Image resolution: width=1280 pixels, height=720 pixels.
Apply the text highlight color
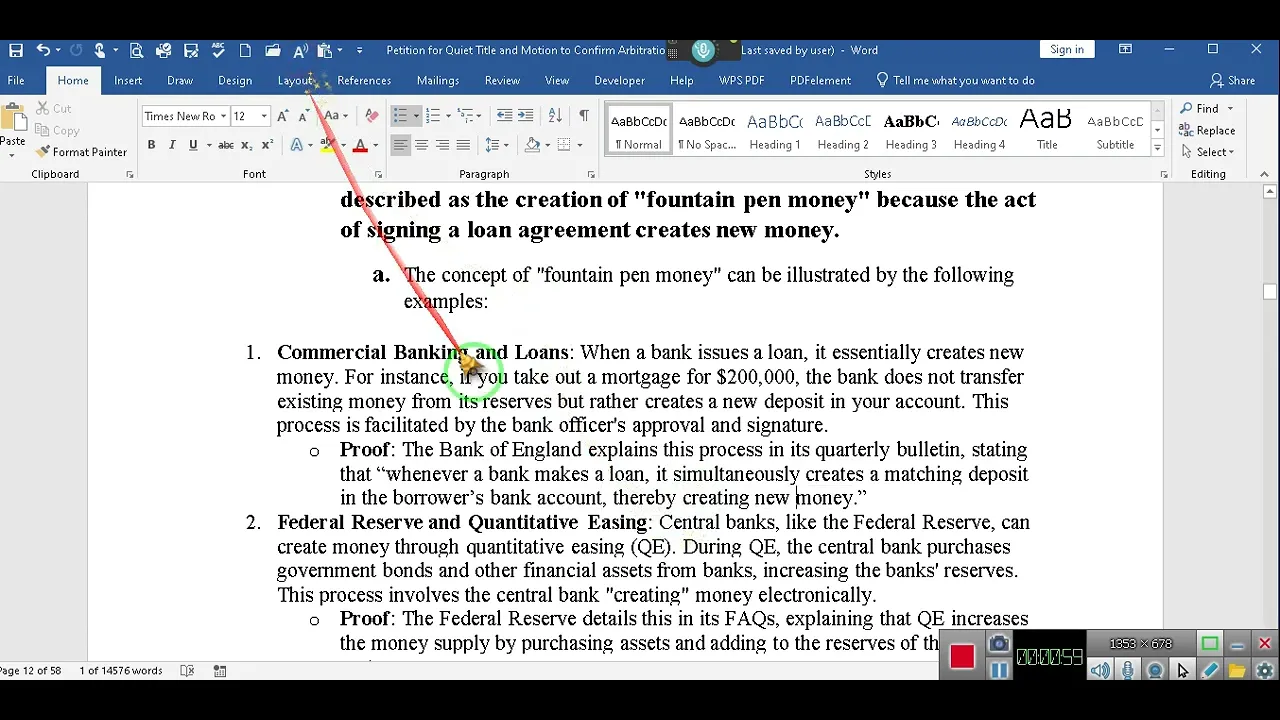pyautogui.click(x=327, y=145)
